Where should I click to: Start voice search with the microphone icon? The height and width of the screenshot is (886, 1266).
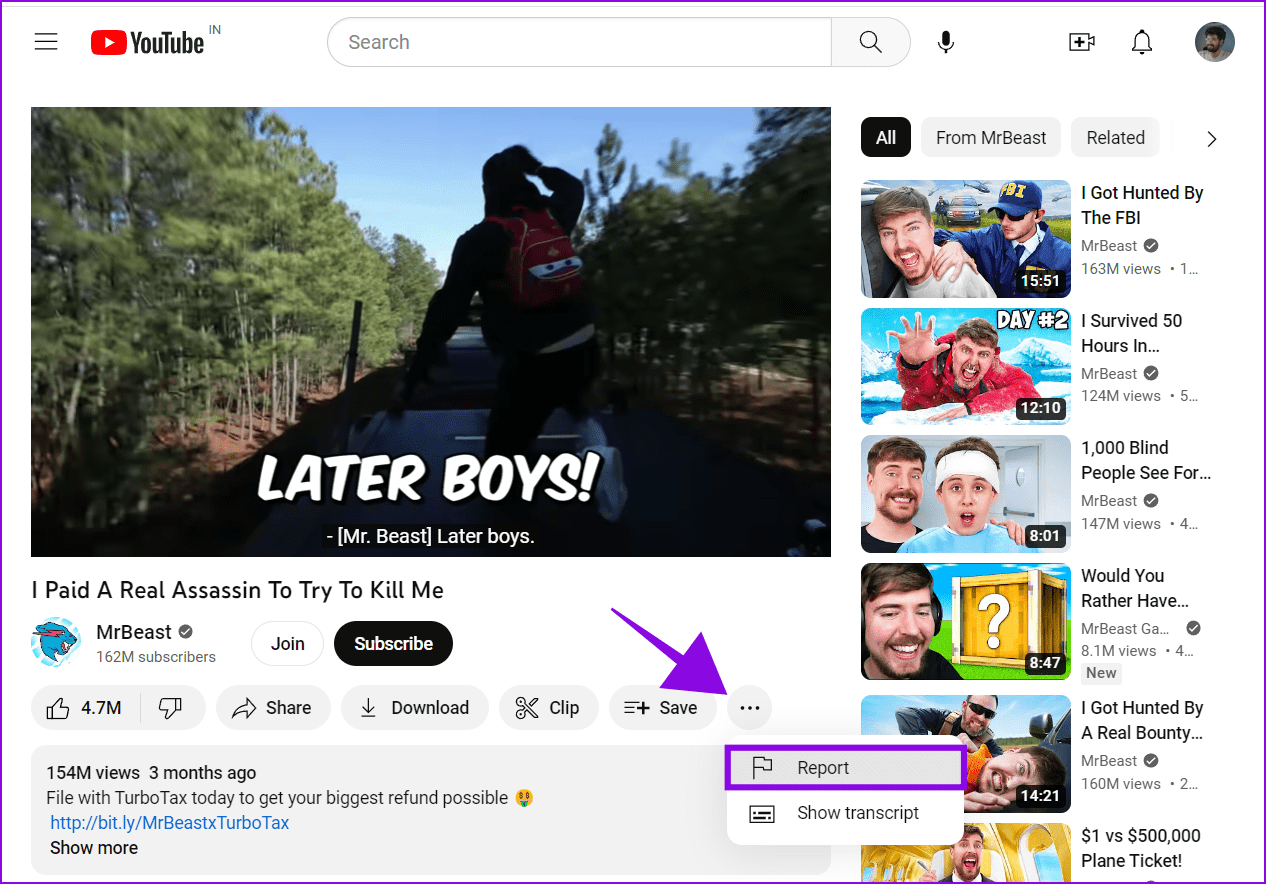(945, 42)
